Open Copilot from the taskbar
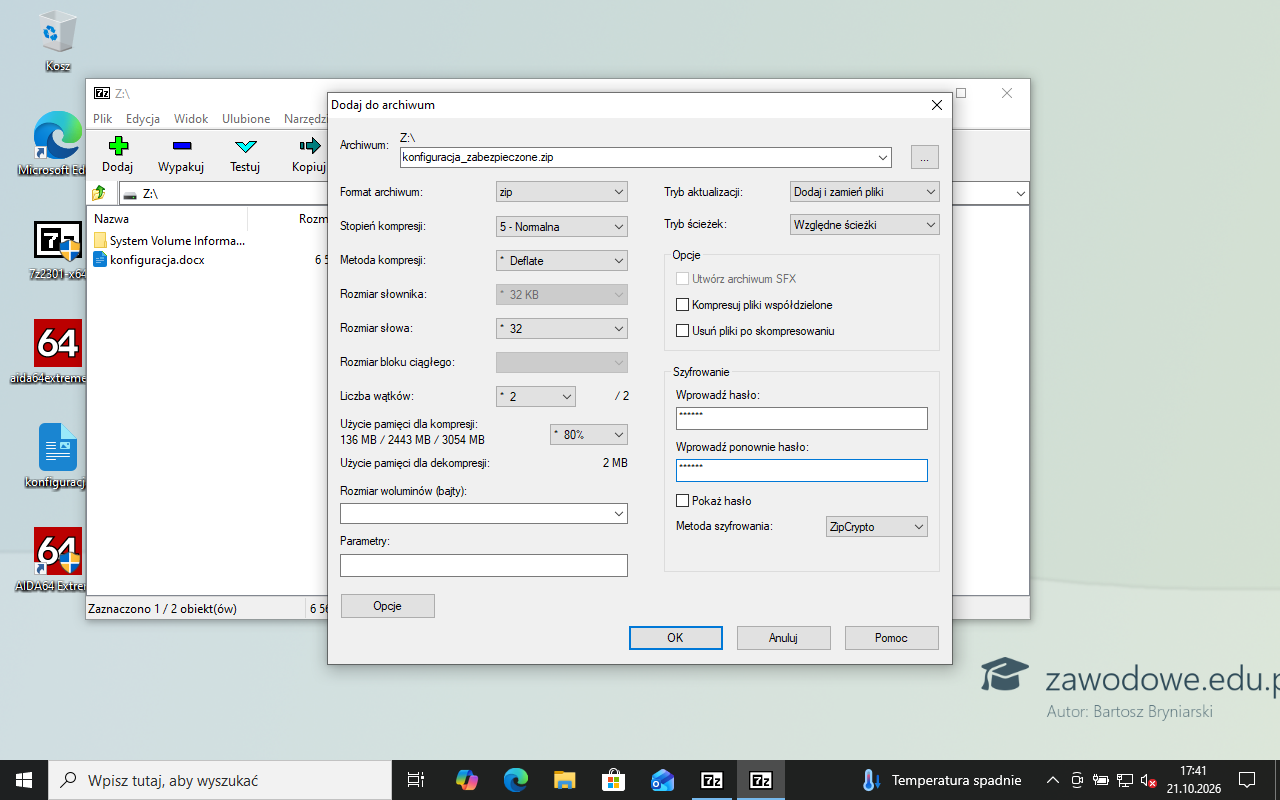This screenshot has width=1280, height=800. click(467, 780)
